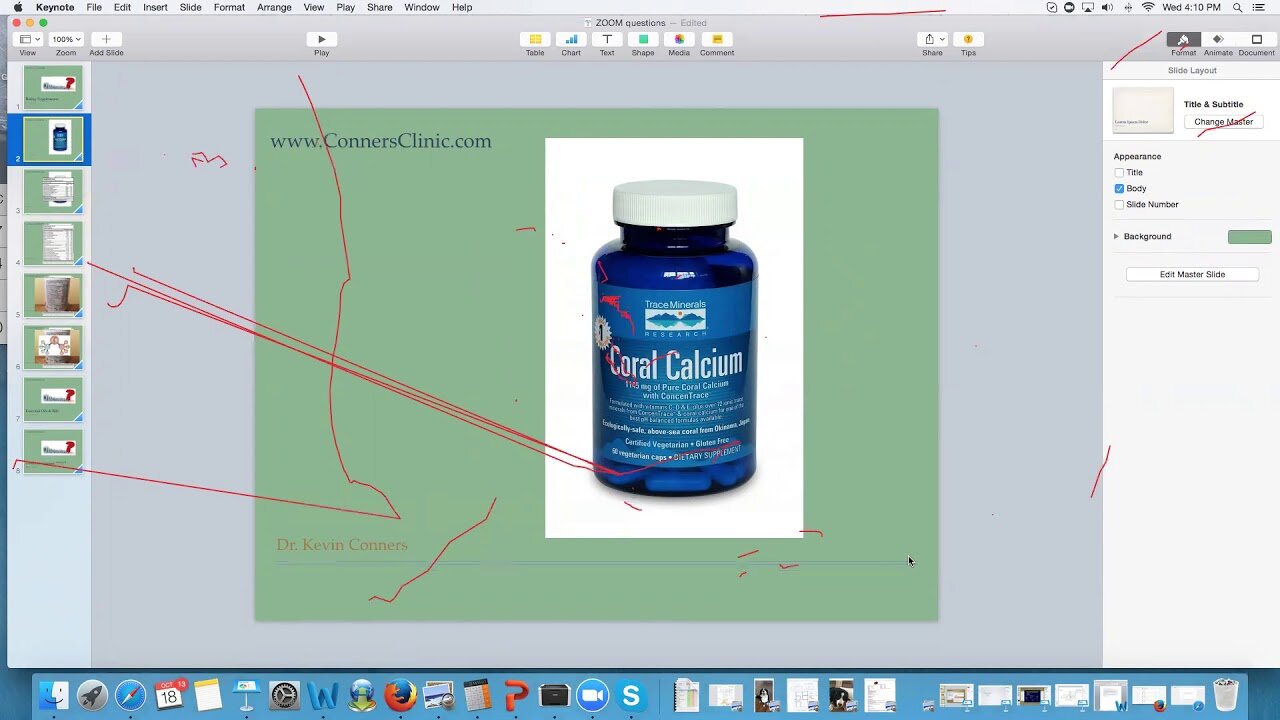The image size is (1280, 720).
Task: Open Keynote icon in the Dock
Action: pos(246,695)
